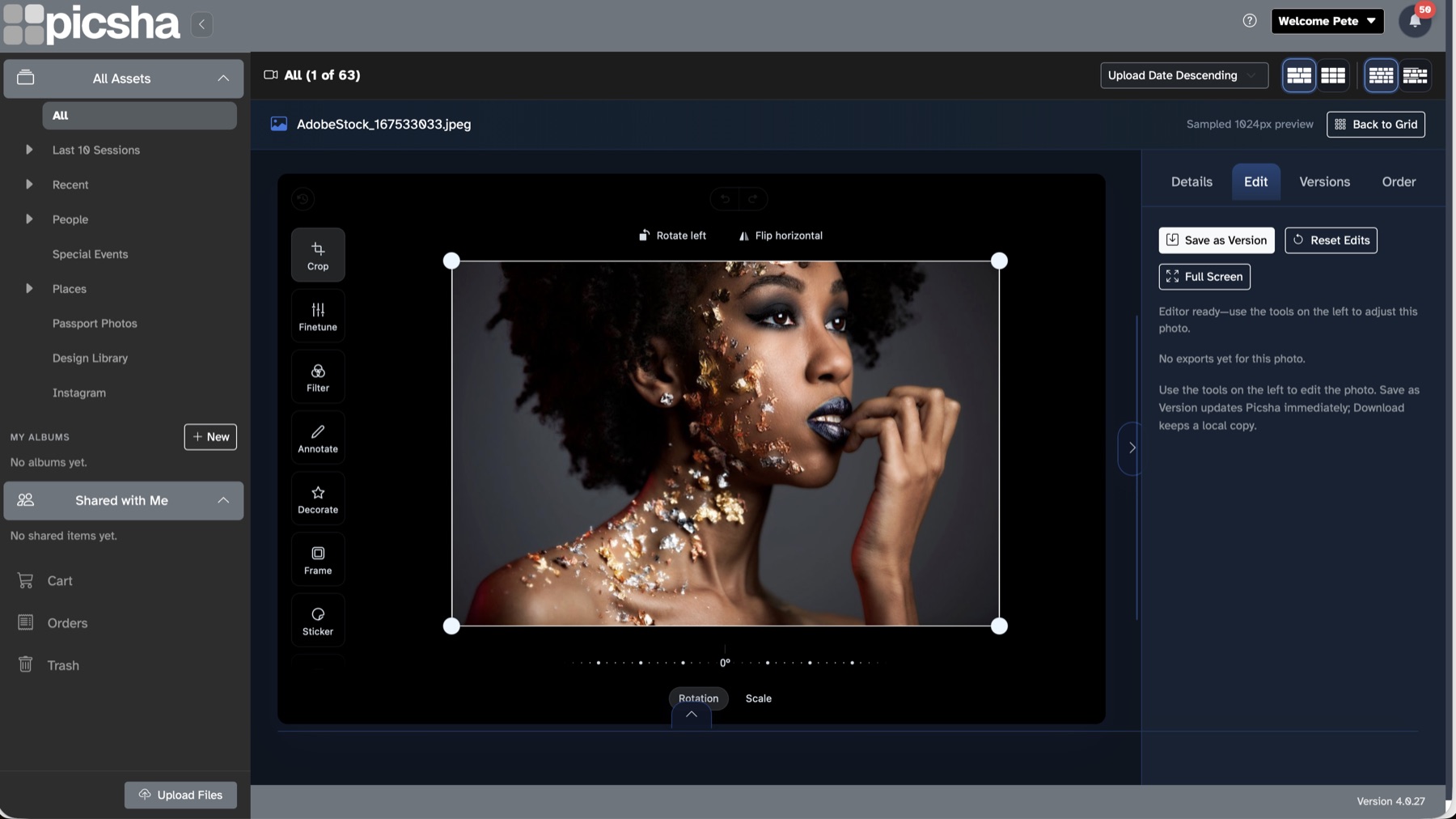Open Design Library
1456x819 pixels.
(90, 358)
